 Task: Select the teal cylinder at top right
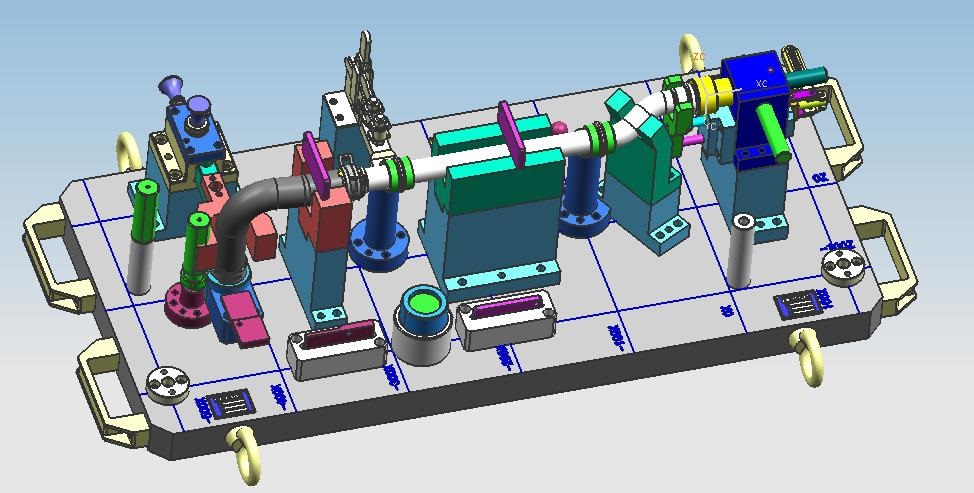coord(808,76)
